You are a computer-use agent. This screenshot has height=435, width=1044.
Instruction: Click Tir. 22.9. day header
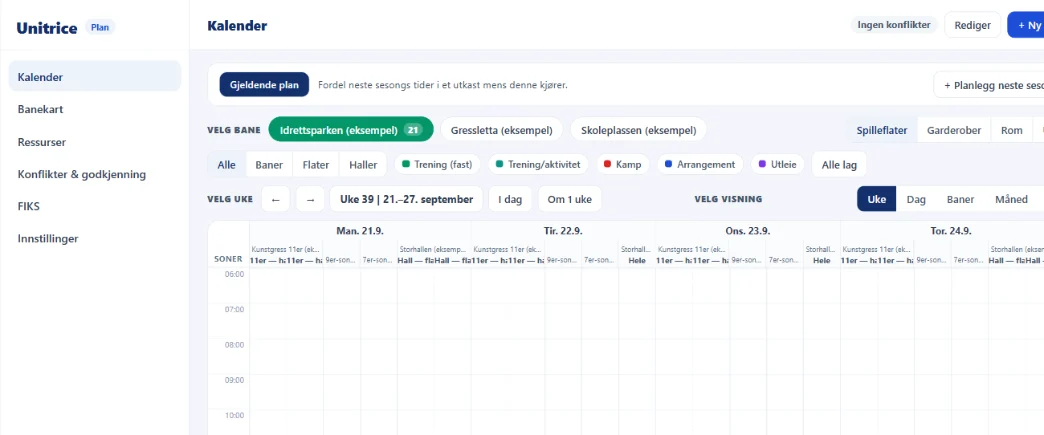click(x=563, y=231)
